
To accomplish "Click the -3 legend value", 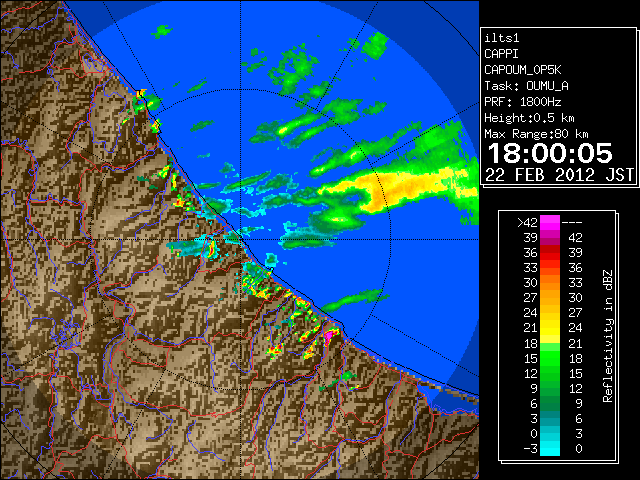I will (x=530, y=449).
